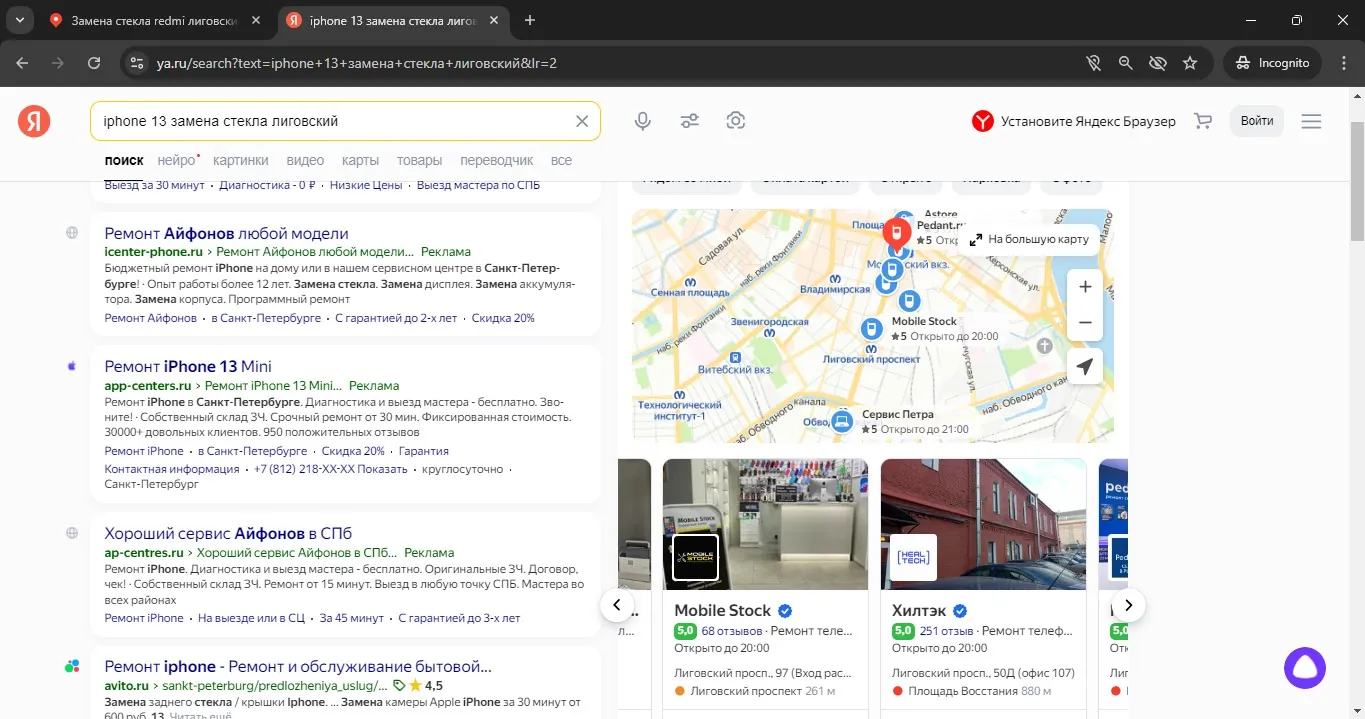The height and width of the screenshot is (719, 1365).
Task: Go back to previous page
Action: (22, 63)
